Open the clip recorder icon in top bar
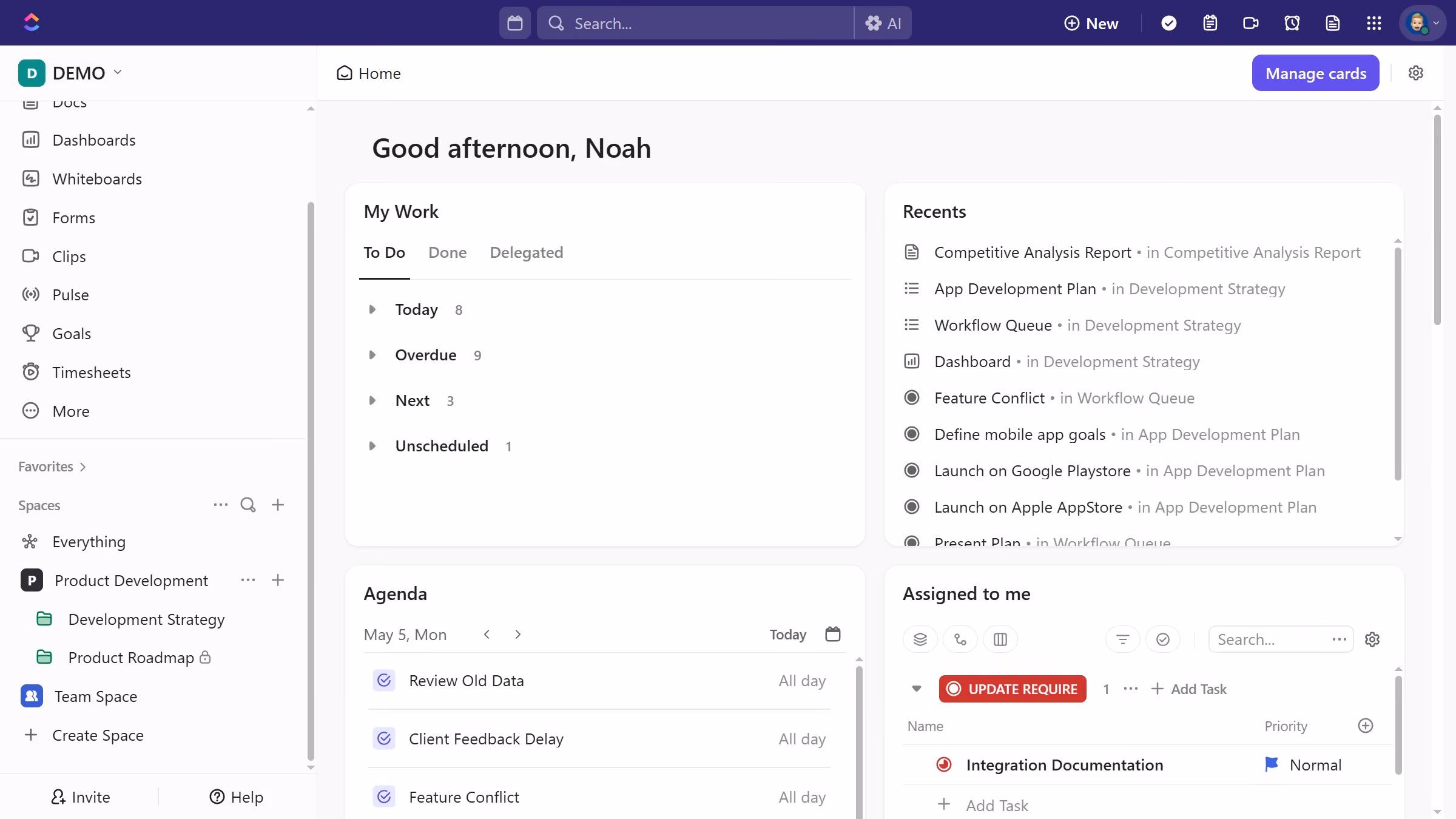Image resolution: width=1456 pixels, height=819 pixels. coord(1251,23)
